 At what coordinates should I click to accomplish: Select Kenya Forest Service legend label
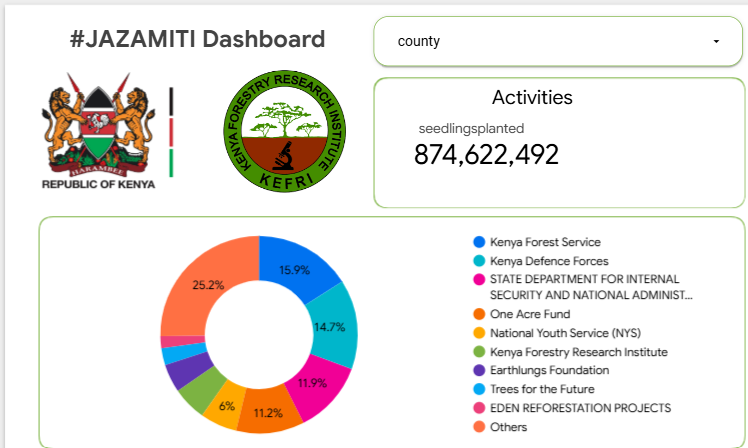(x=545, y=242)
